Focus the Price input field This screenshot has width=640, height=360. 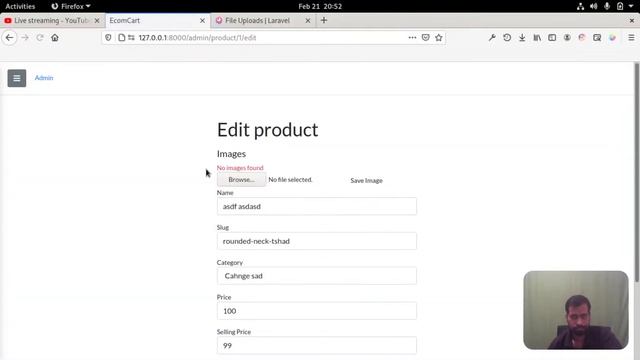coord(317,311)
